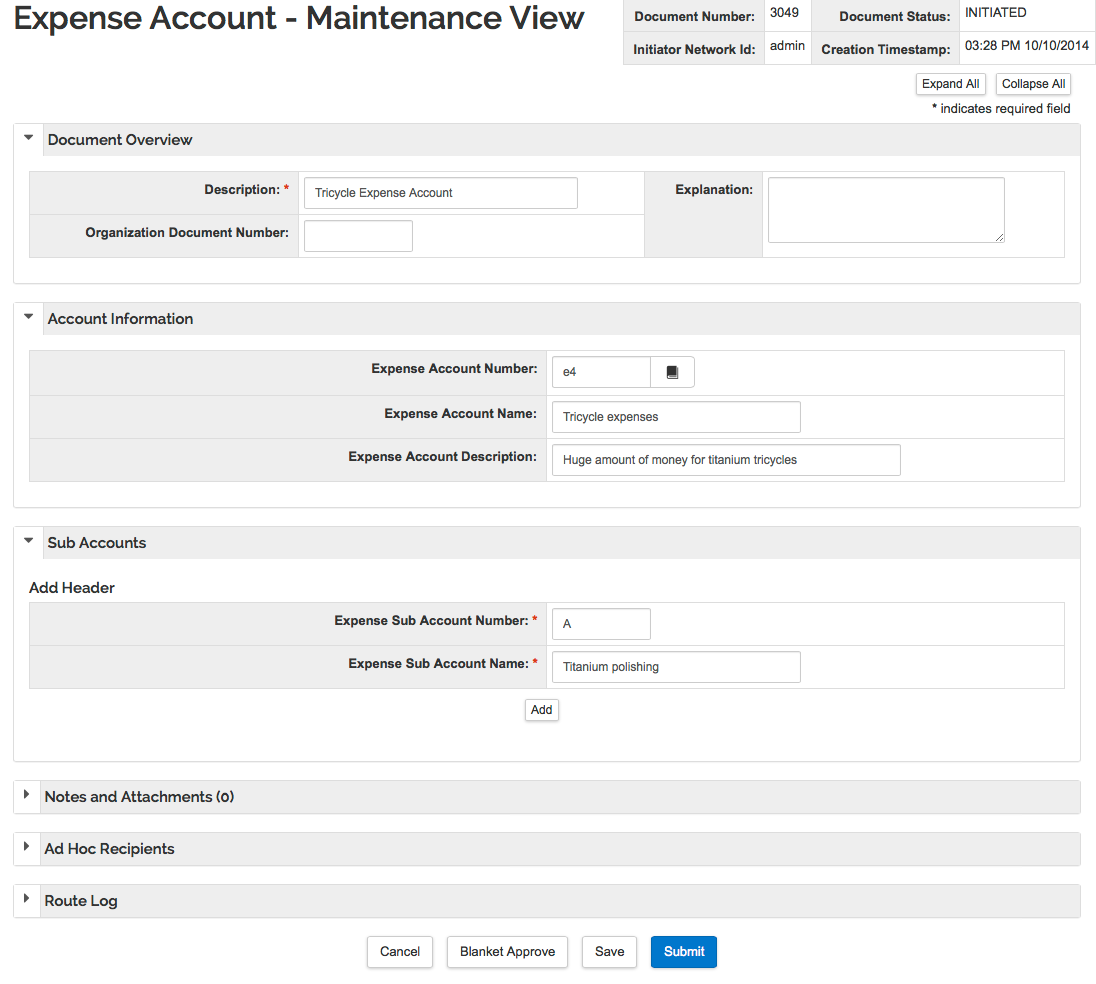Click the Expand All button

click(951, 84)
